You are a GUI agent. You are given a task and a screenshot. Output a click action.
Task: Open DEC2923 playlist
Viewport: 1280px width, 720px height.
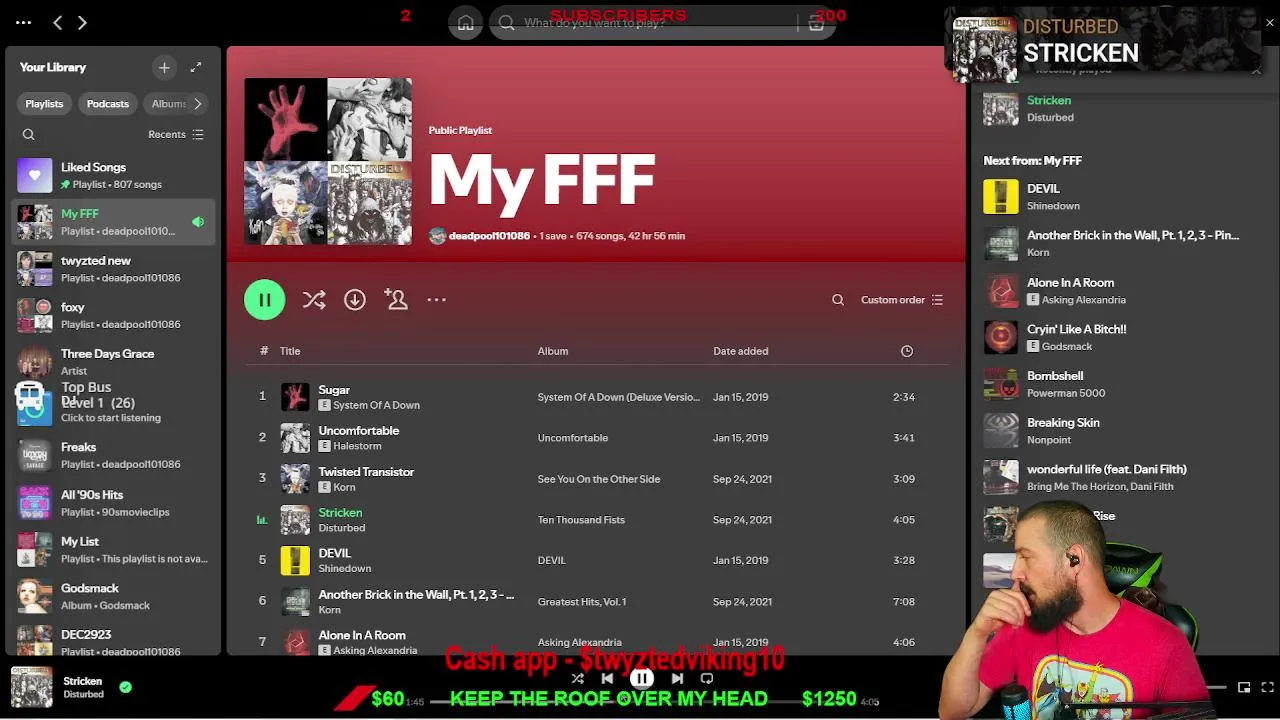[115, 642]
